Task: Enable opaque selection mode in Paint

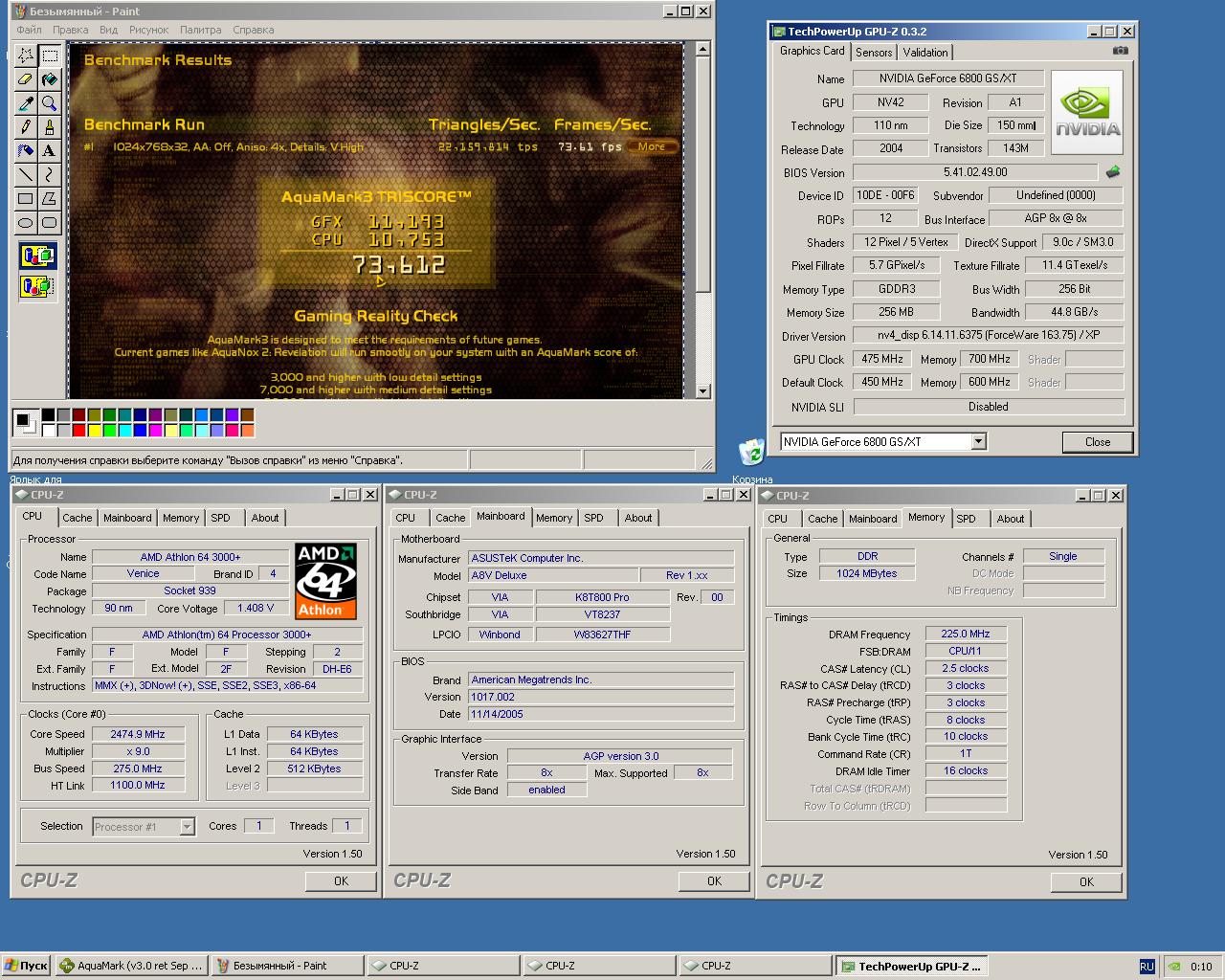Action: coord(38,256)
